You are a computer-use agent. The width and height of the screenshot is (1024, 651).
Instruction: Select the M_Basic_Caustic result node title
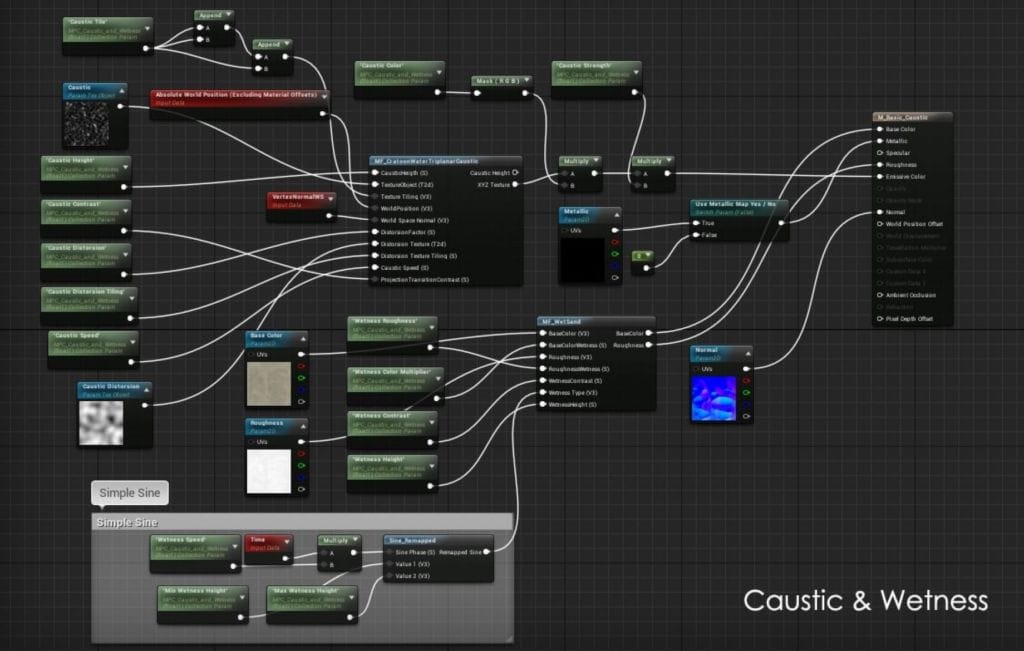(x=903, y=118)
